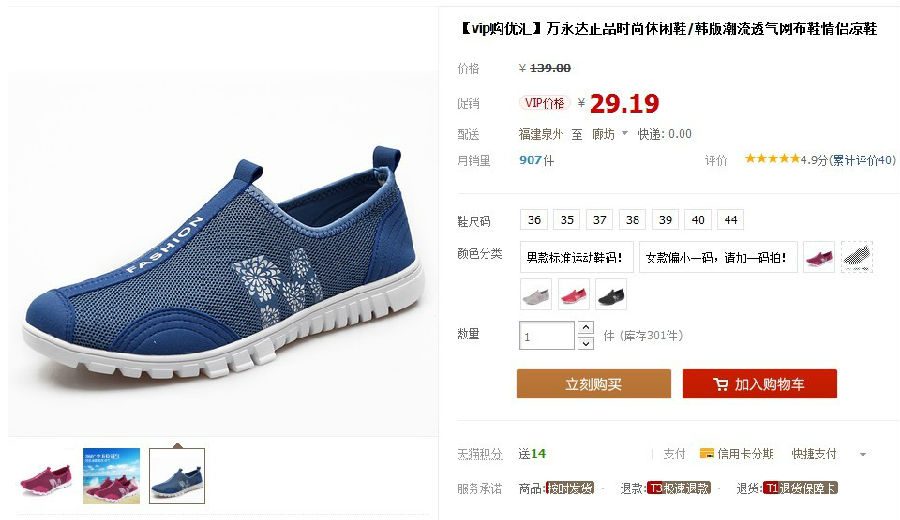Show the beach scene shoe thumbnail

coord(111,476)
